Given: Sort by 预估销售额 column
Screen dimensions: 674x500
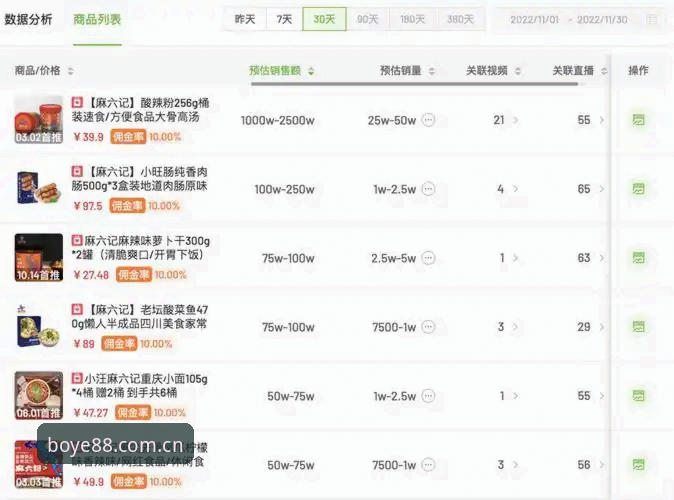Looking at the screenshot, I should click(311, 71).
